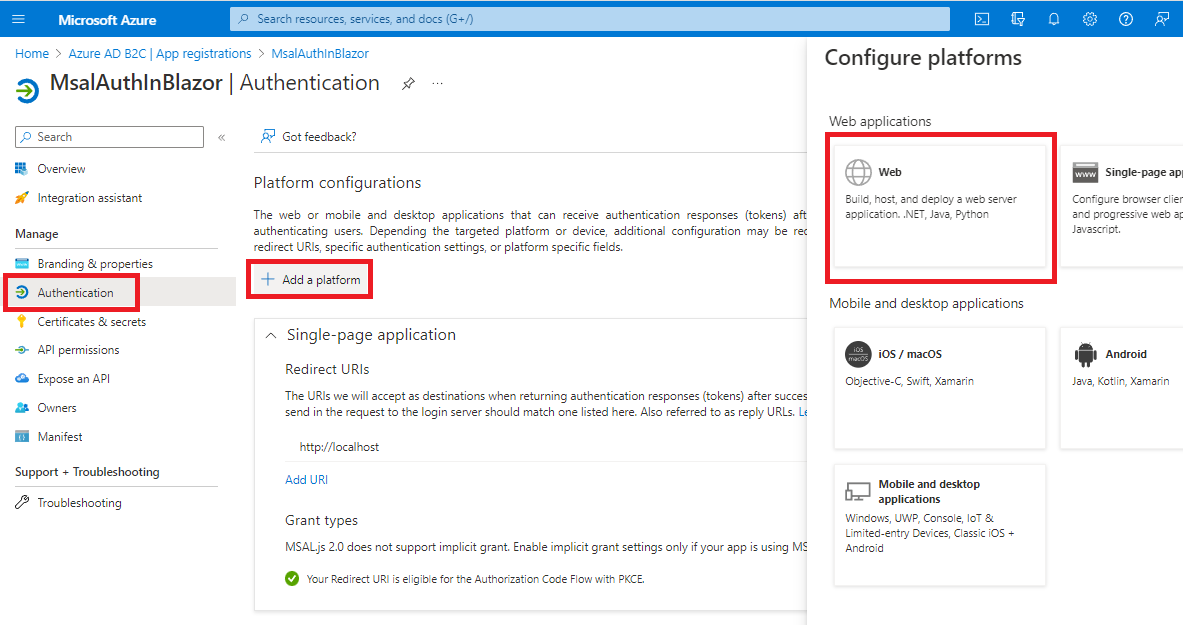1183x625 pixels.
Task: Click the Android robot icon
Action: click(x=1085, y=354)
